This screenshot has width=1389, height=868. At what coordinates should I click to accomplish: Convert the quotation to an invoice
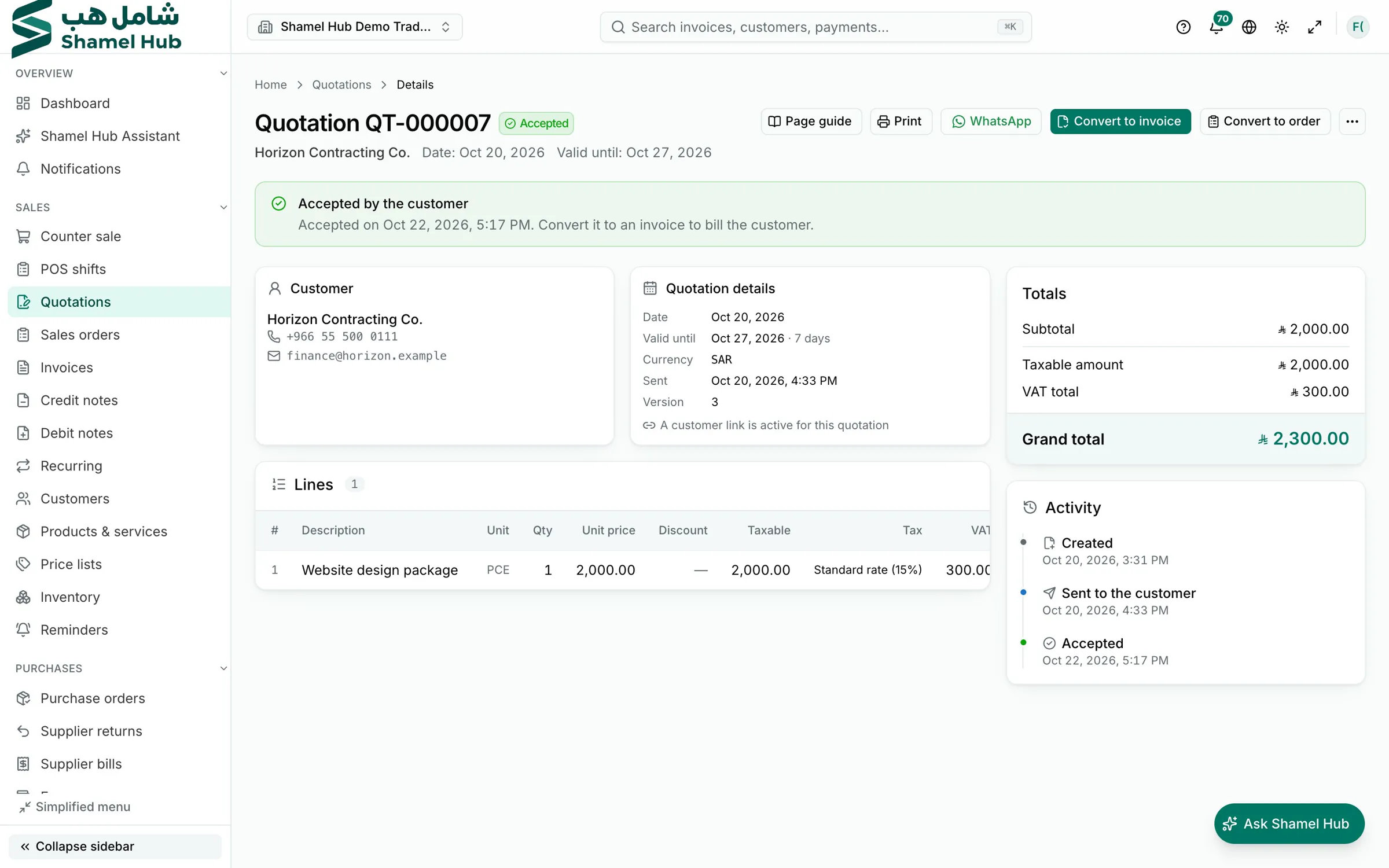1120,122
